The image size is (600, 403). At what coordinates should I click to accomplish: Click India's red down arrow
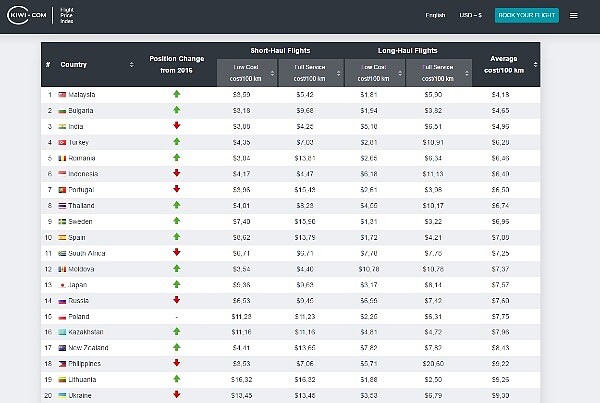[x=176, y=126]
